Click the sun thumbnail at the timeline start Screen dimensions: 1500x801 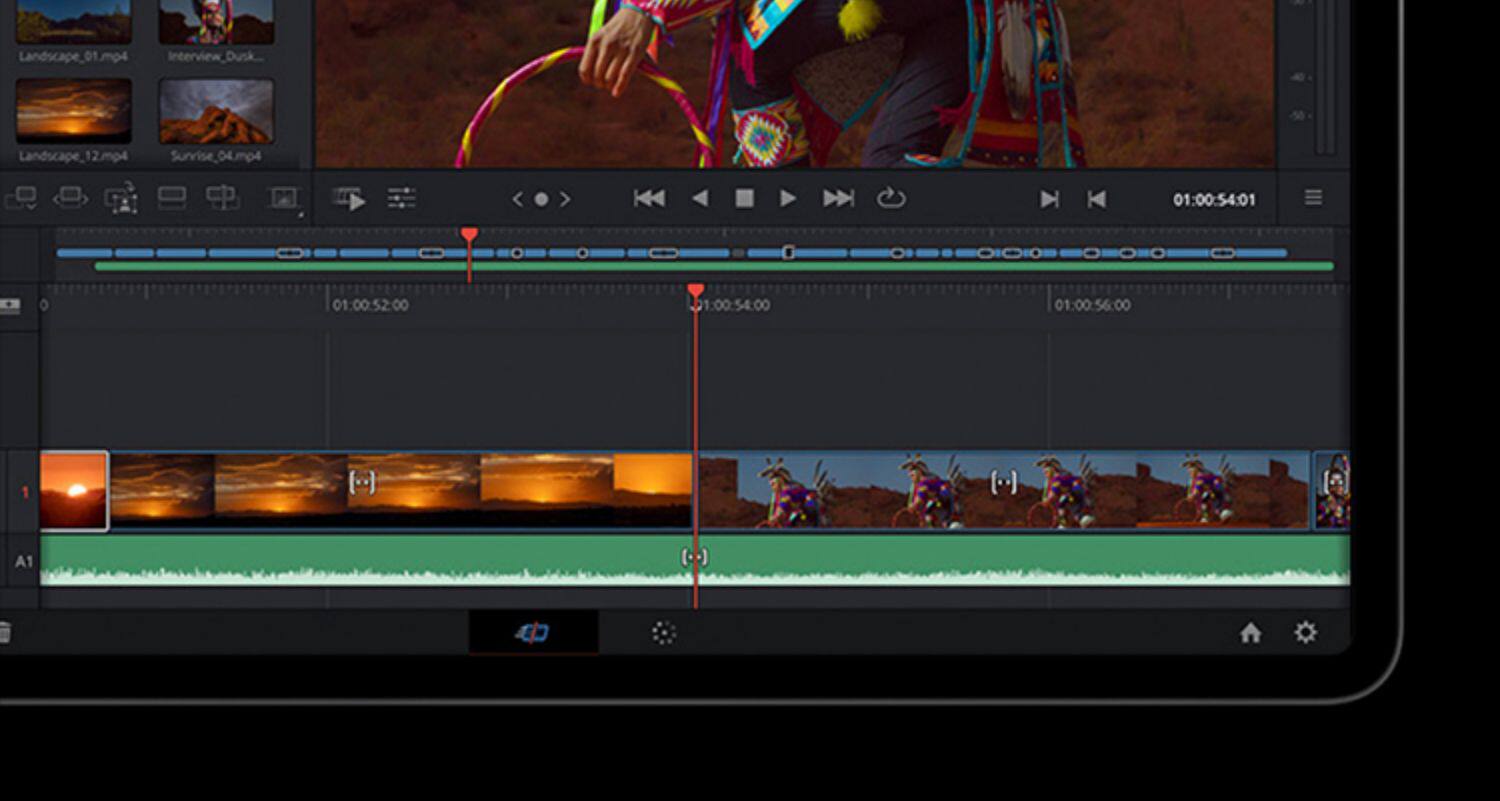[74, 490]
